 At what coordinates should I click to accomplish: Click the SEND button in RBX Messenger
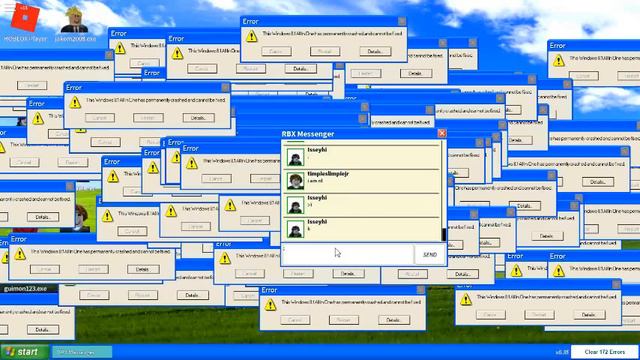tap(430, 255)
